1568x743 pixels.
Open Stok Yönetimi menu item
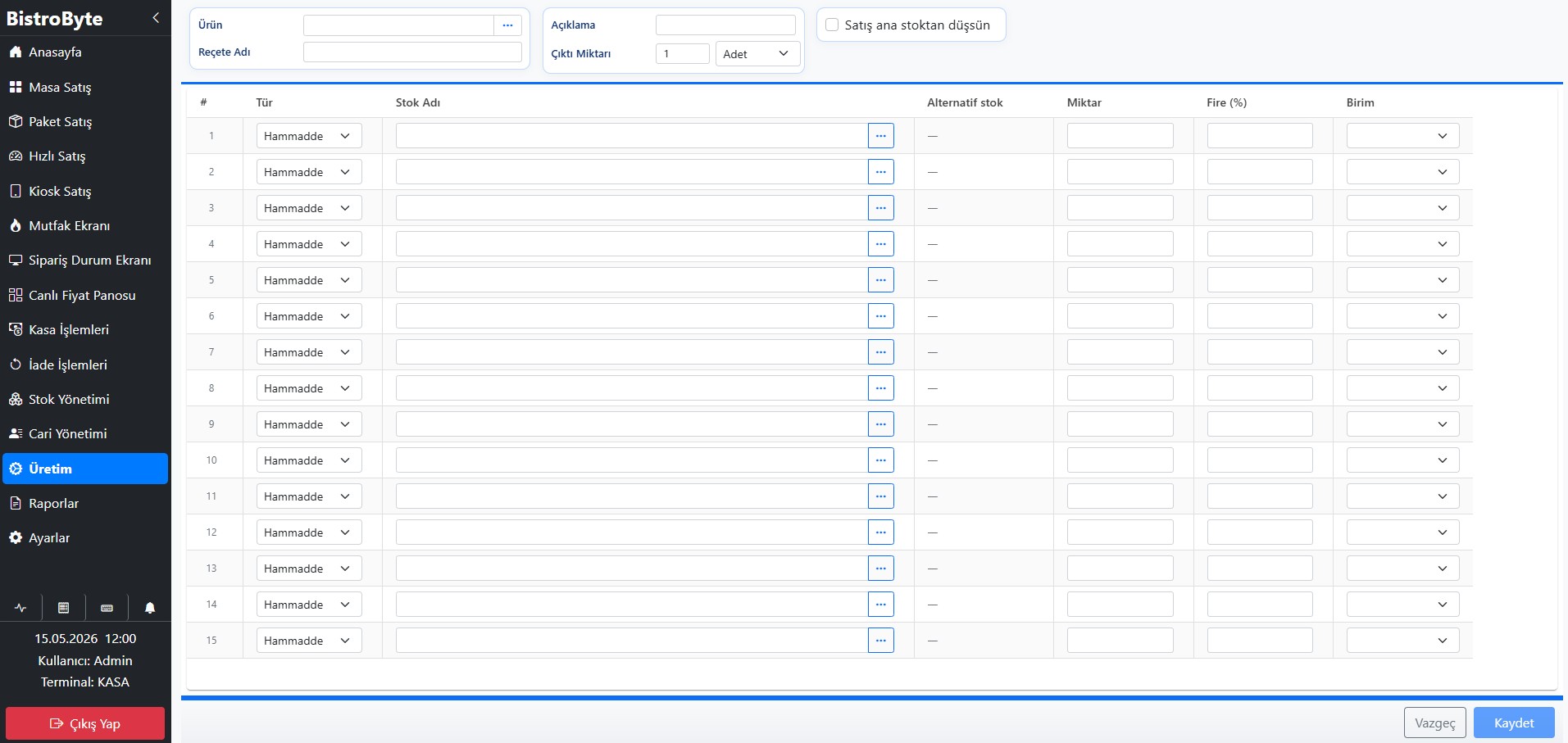(x=85, y=400)
